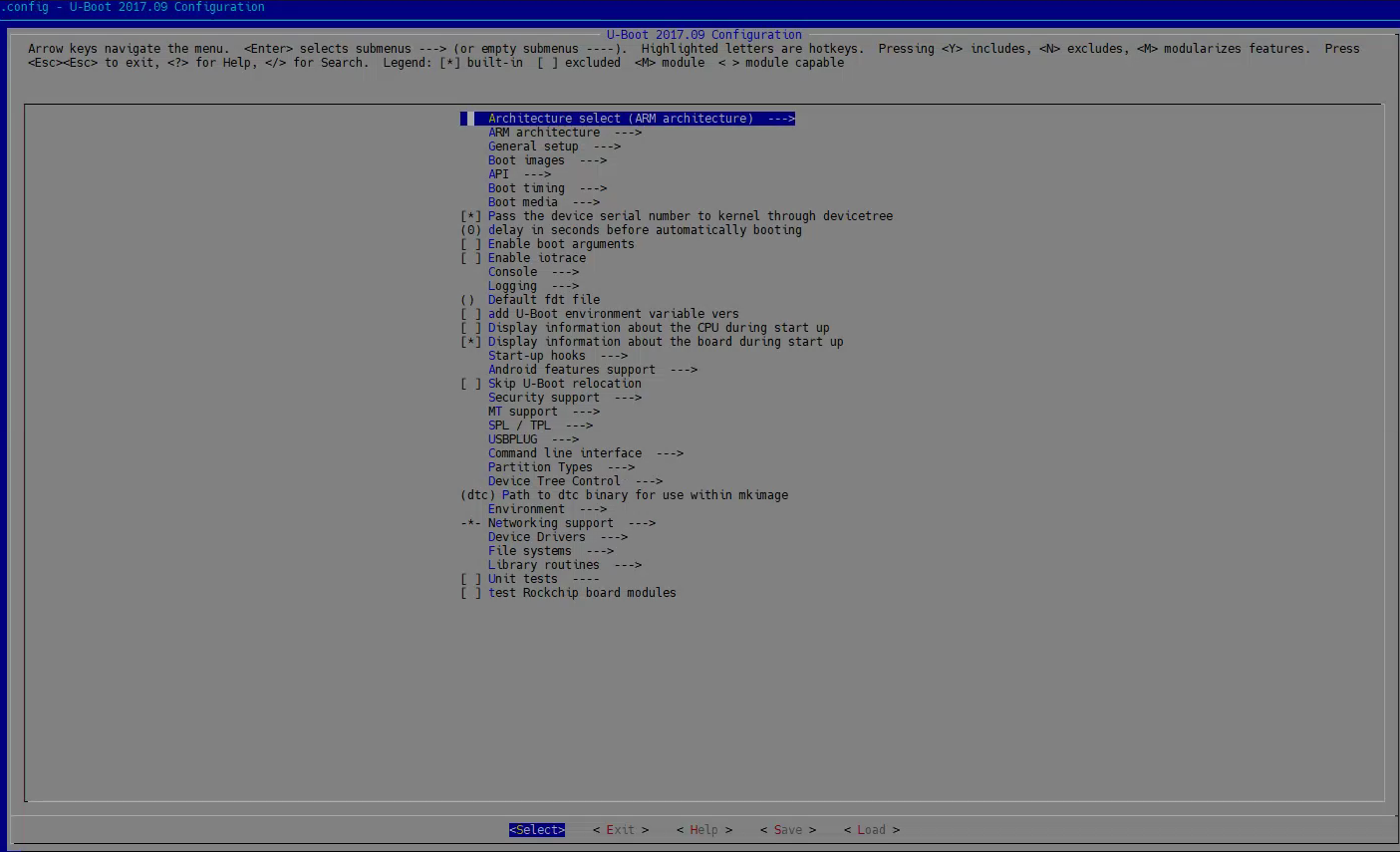Viewport: 1400px width, 852px height.
Task: Toggle the Unit tests checkbox
Action: coord(530,579)
